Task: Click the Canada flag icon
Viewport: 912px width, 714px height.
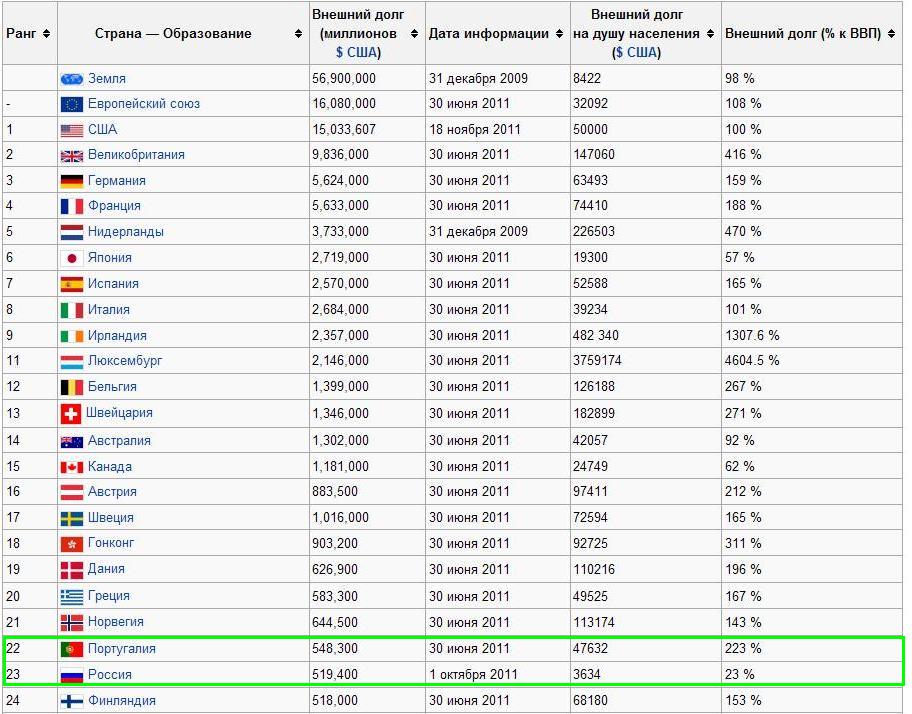Action: [71, 467]
